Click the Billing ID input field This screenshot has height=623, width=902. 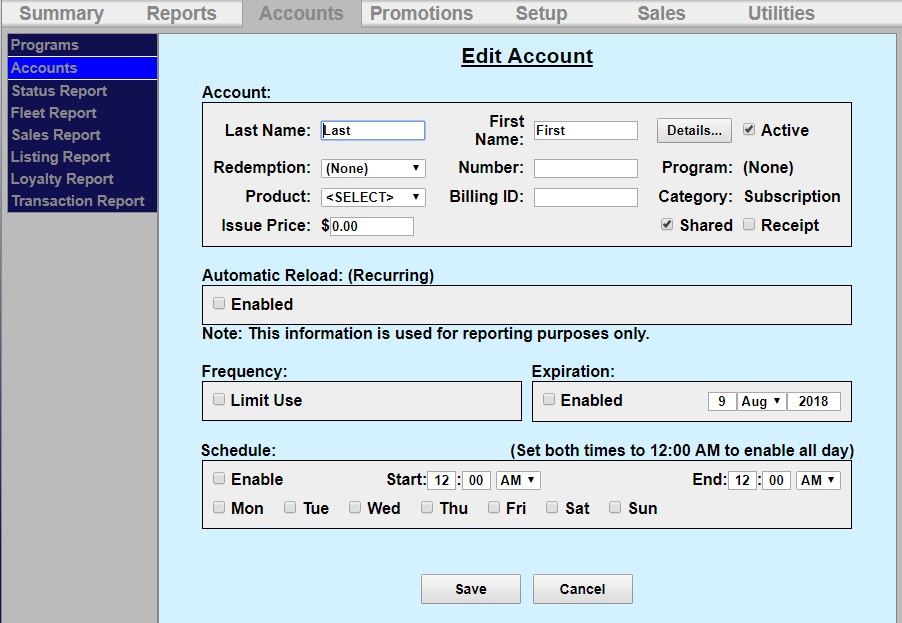[x=585, y=197]
